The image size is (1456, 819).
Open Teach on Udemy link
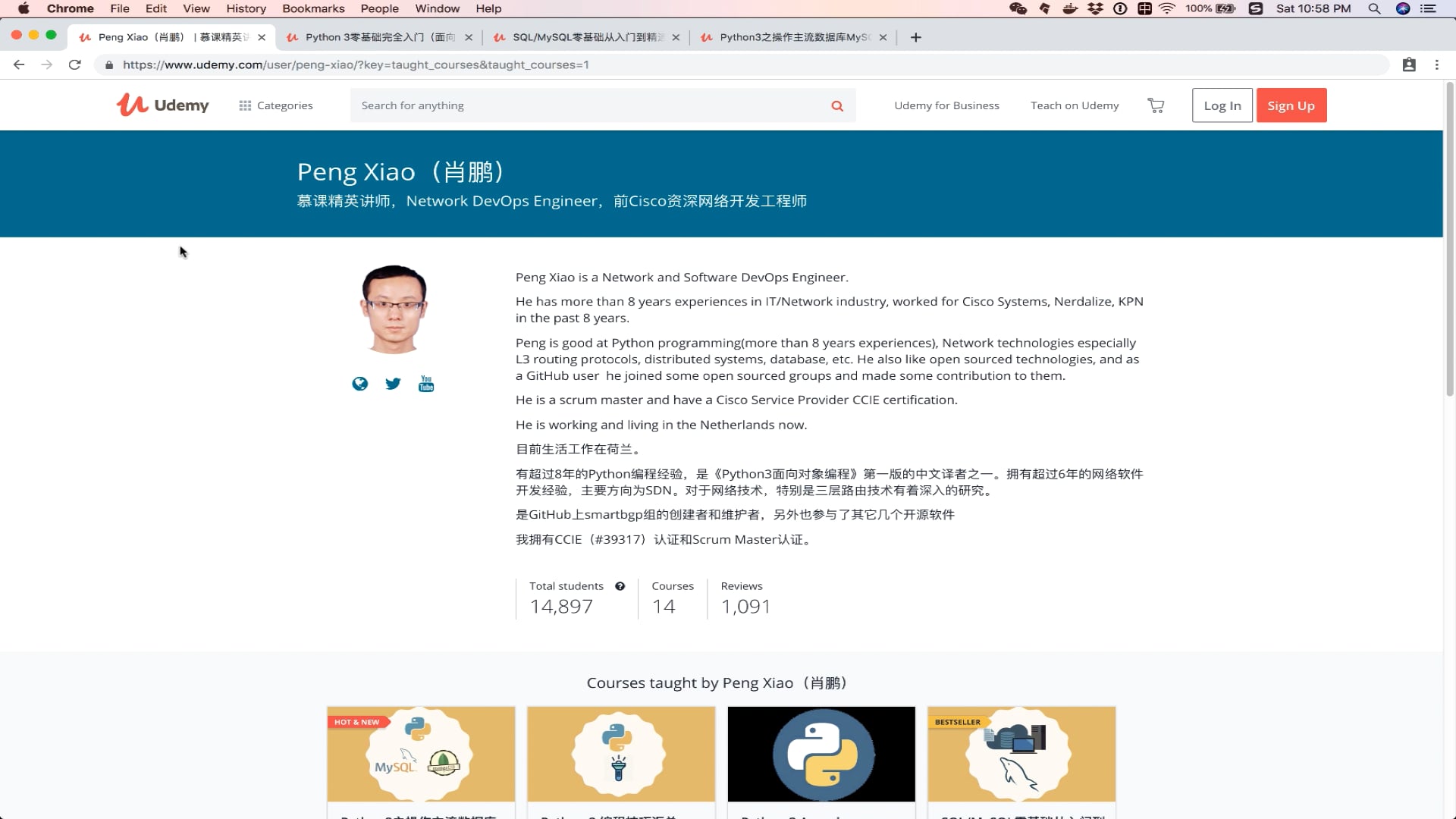click(1075, 105)
